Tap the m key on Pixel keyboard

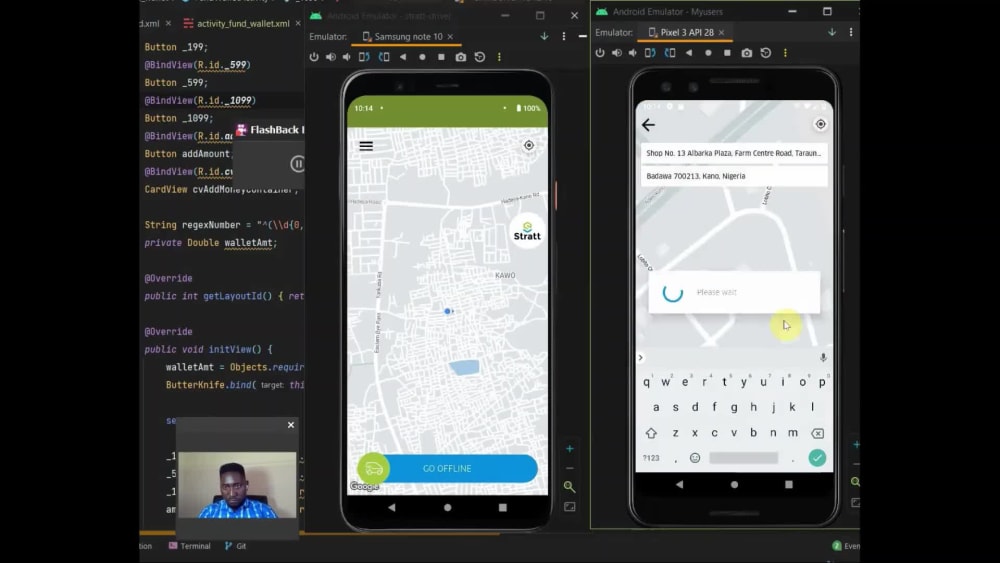point(793,433)
